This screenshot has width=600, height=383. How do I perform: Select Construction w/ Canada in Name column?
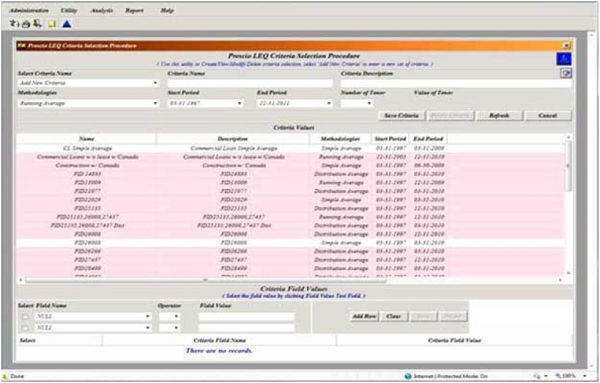click(x=87, y=165)
